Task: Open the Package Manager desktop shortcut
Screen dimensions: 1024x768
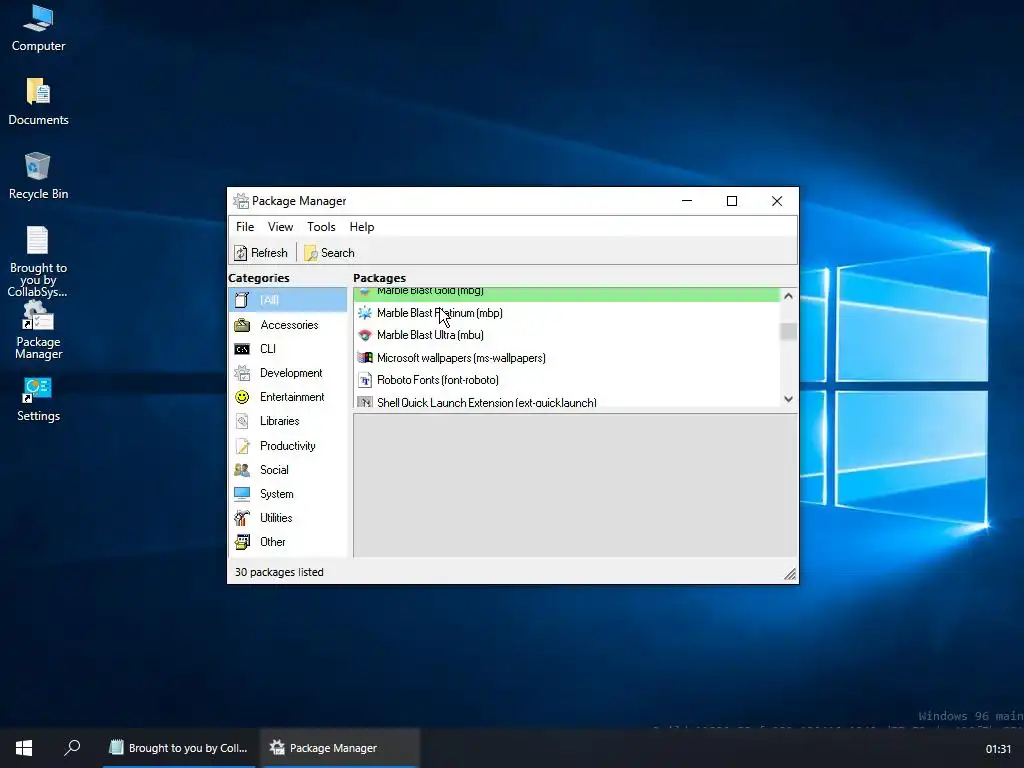Action: click(x=38, y=330)
